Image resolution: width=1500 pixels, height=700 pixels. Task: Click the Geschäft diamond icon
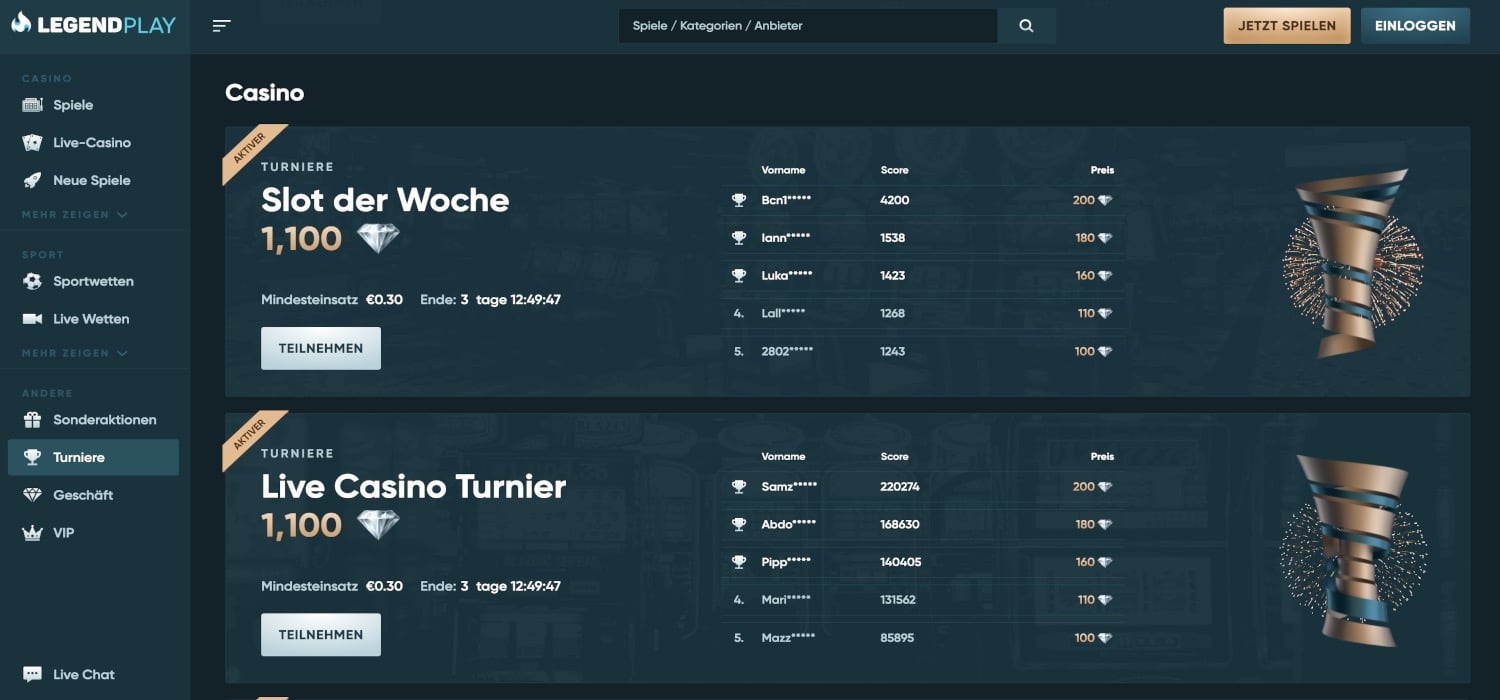point(33,495)
